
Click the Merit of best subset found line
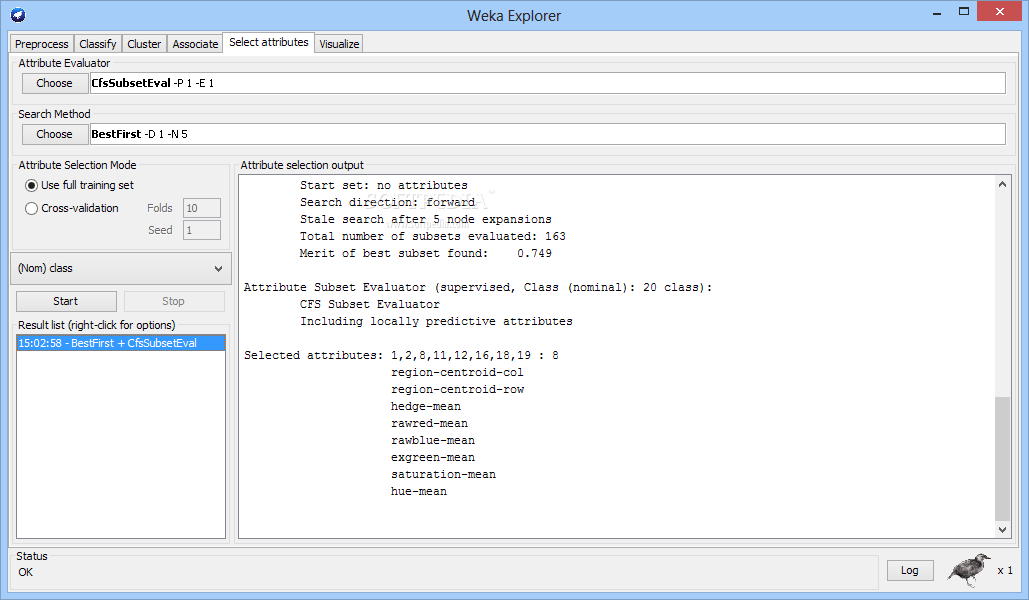coord(425,253)
